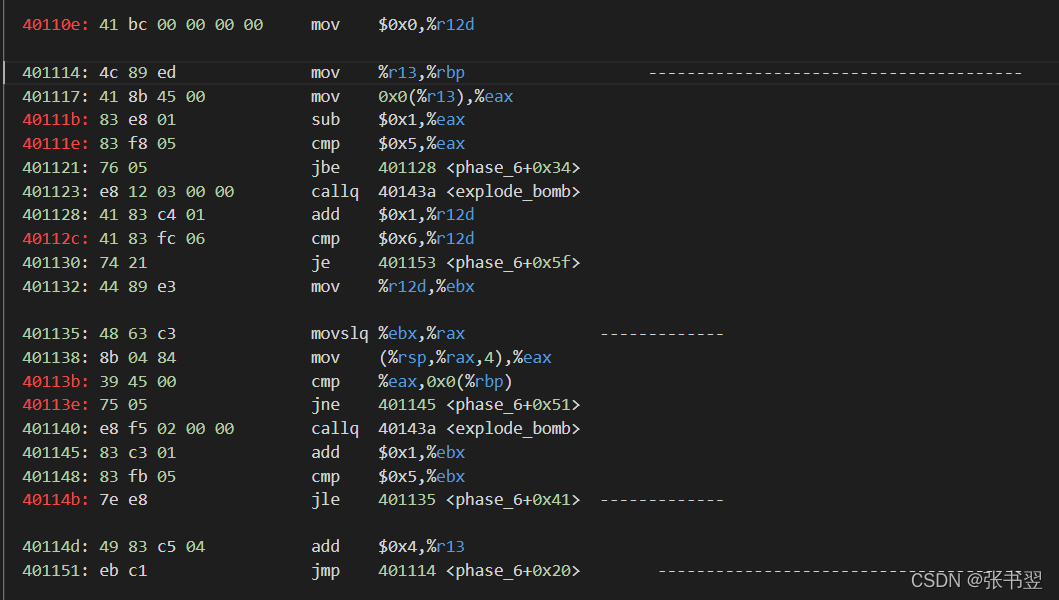Click bytes 49 83 c5 04
The image size is (1059, 600).
tap(152, 547)
